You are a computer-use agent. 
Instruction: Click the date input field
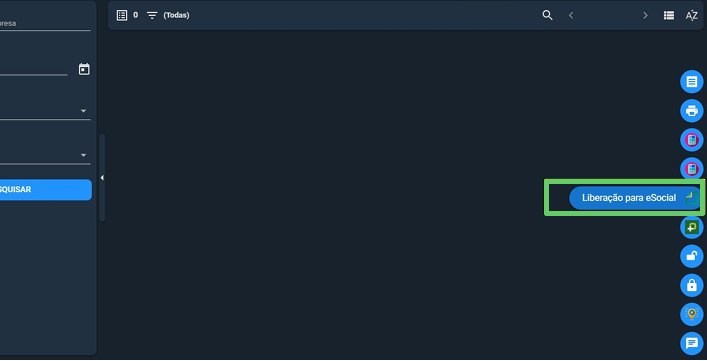coord(33,69)
